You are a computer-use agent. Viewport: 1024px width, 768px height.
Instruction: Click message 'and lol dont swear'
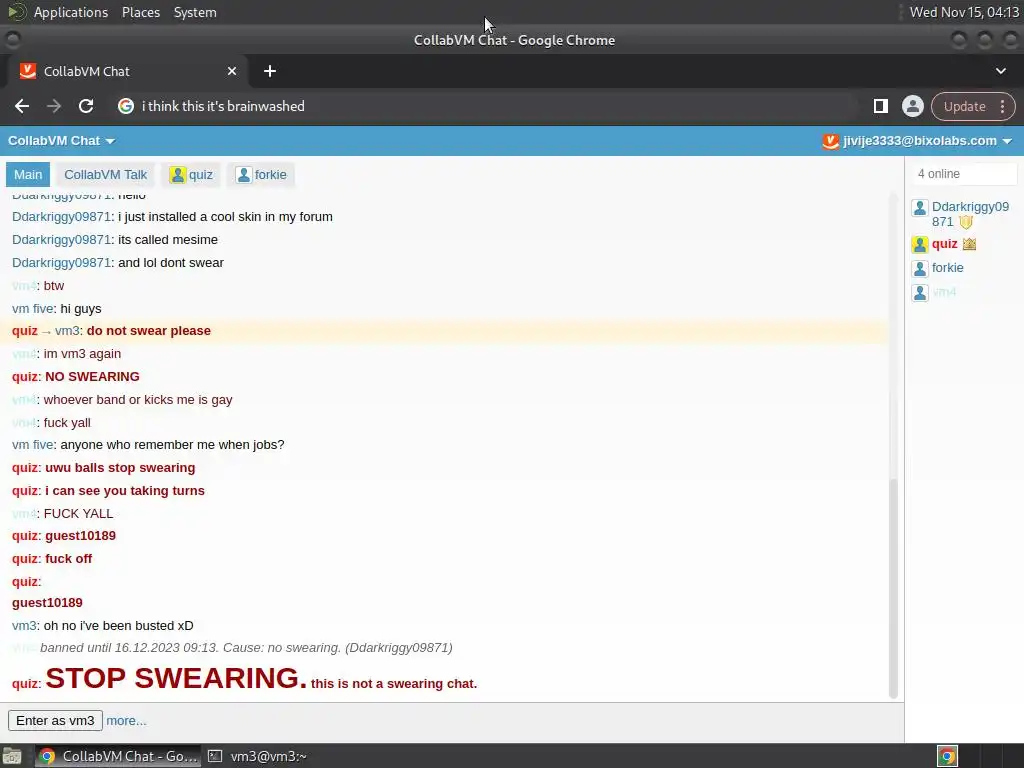tap(171, 263)
